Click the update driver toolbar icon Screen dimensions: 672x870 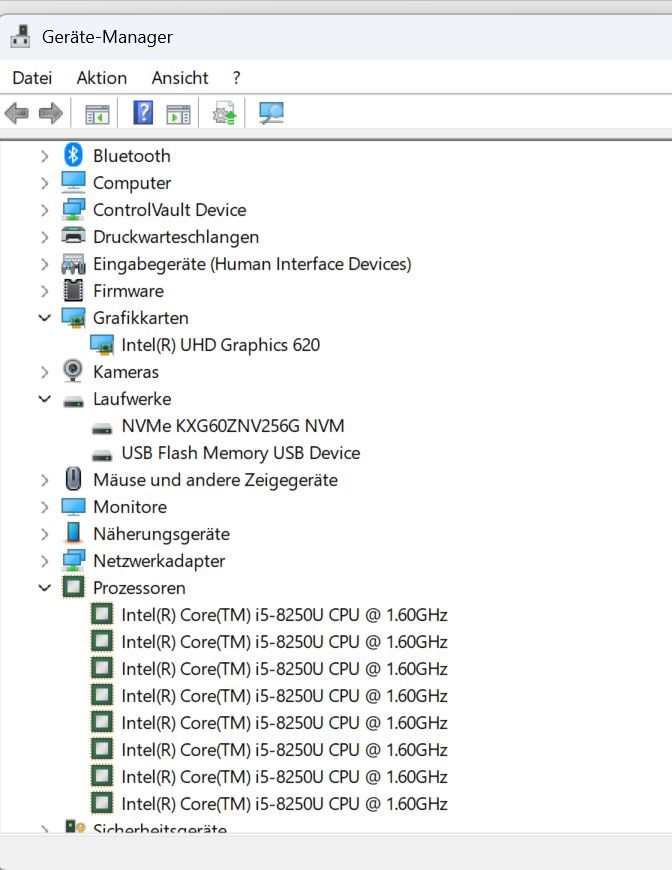[225, 113]
